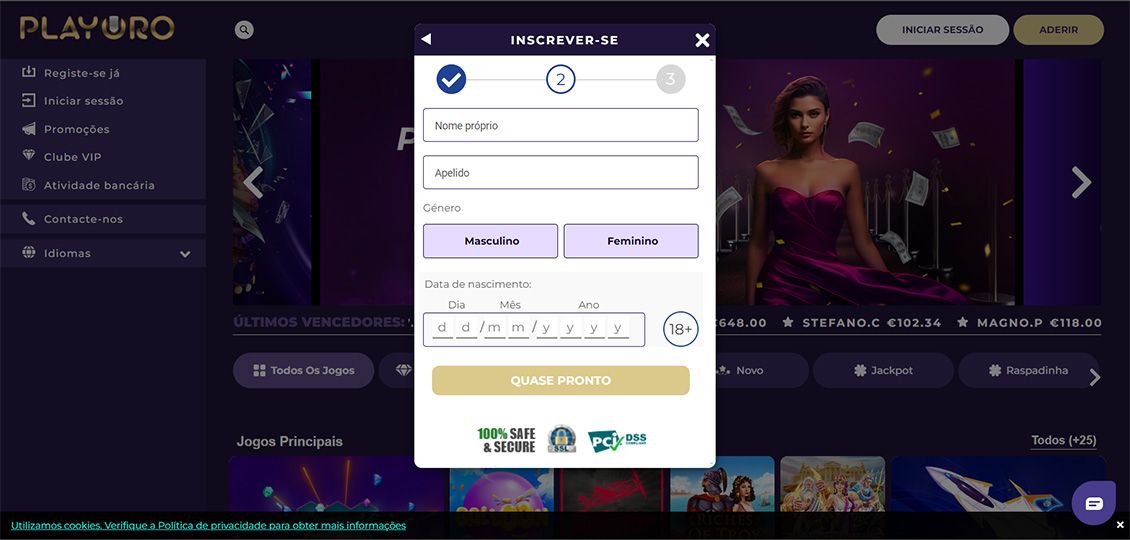Viewport: 1130px width, 540px height.
Task: Open the white rocket plane game thumbnail
Action: point(997,484)
